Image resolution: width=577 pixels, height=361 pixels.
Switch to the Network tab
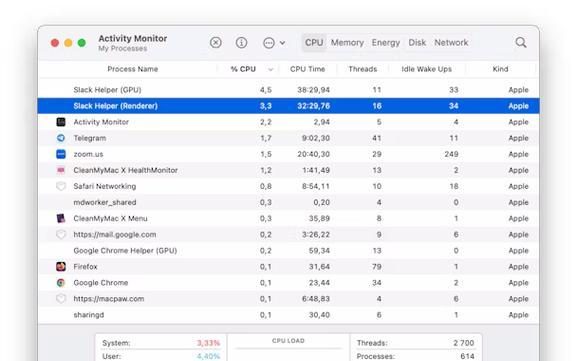451,43
